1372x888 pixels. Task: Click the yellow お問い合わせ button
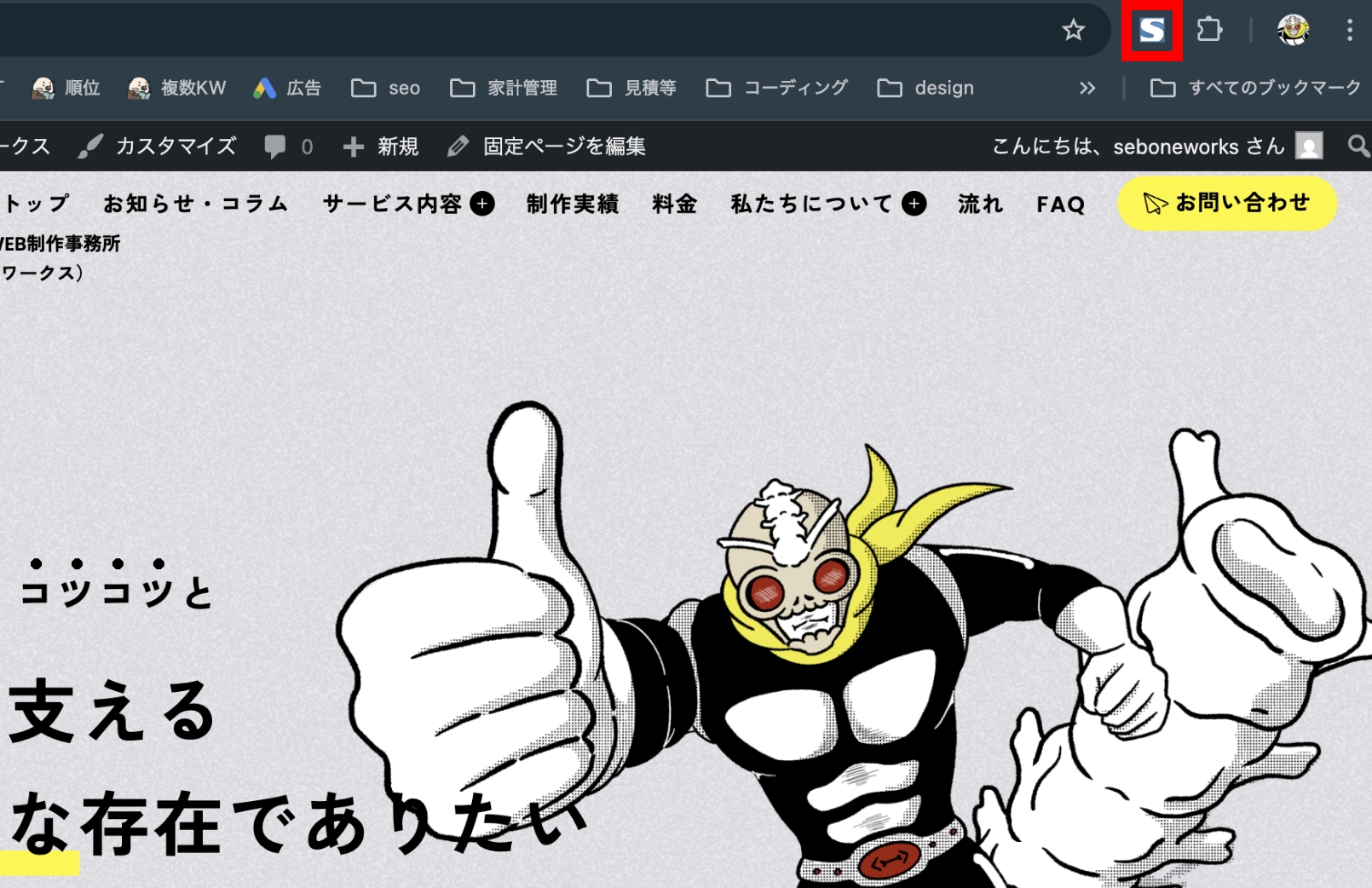coord(1227,204)
